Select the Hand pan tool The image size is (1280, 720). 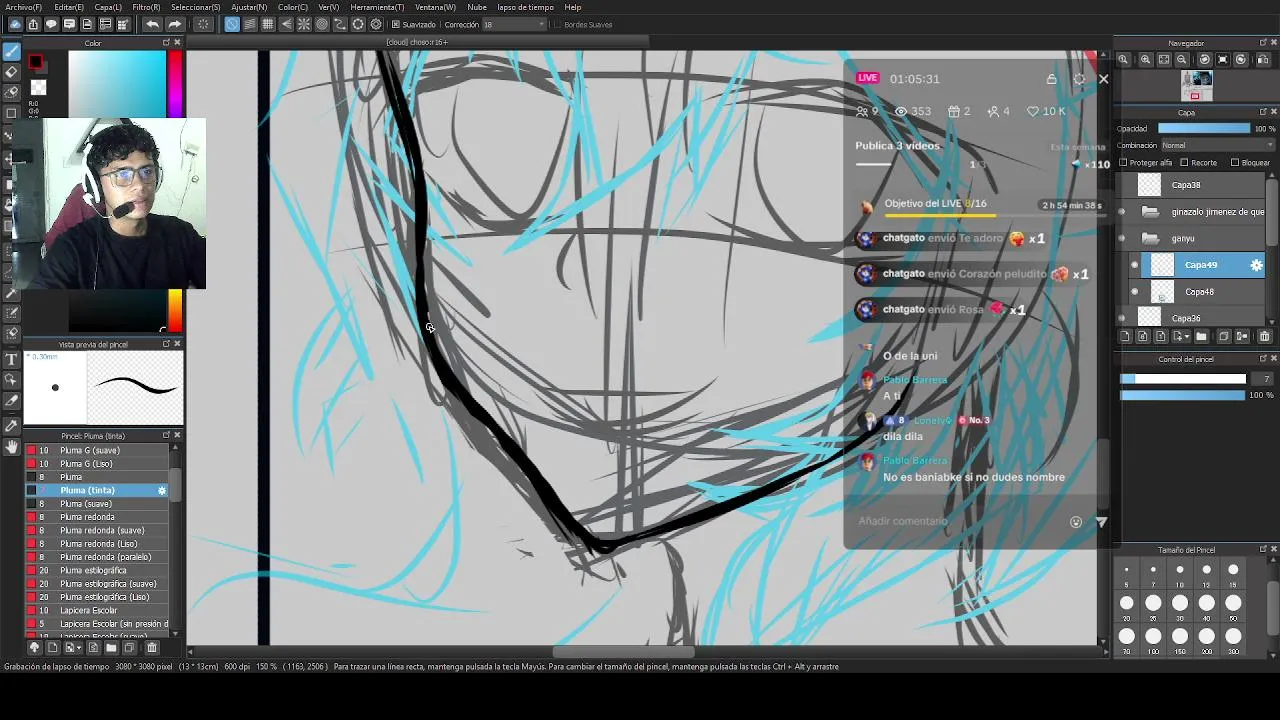11,447
